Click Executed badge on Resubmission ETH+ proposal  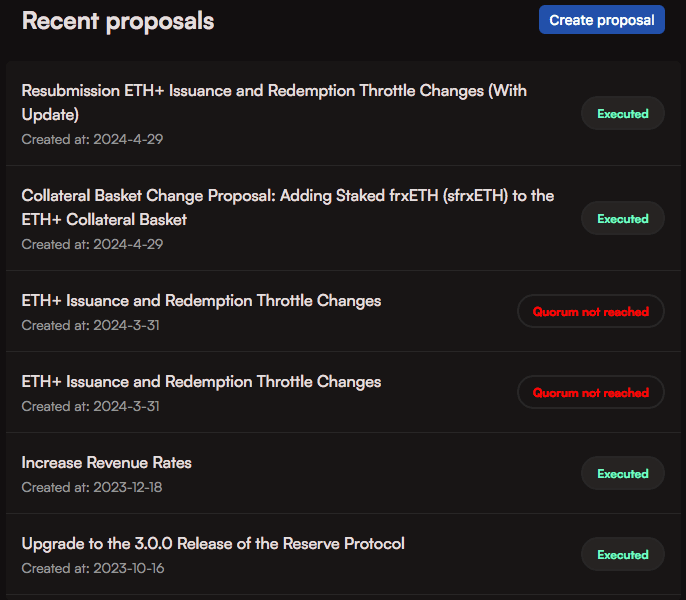coord(622,114)
